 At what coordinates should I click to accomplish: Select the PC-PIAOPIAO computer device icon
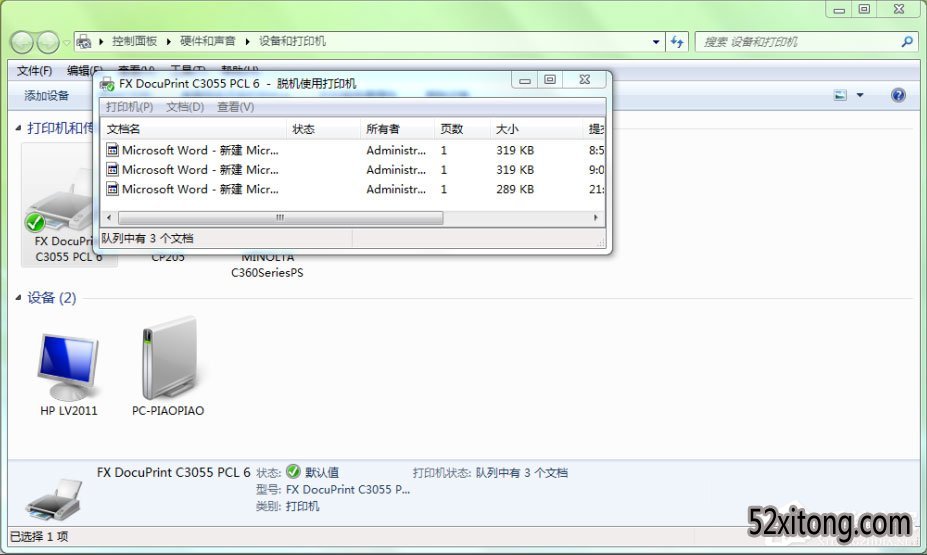[168, 359]
